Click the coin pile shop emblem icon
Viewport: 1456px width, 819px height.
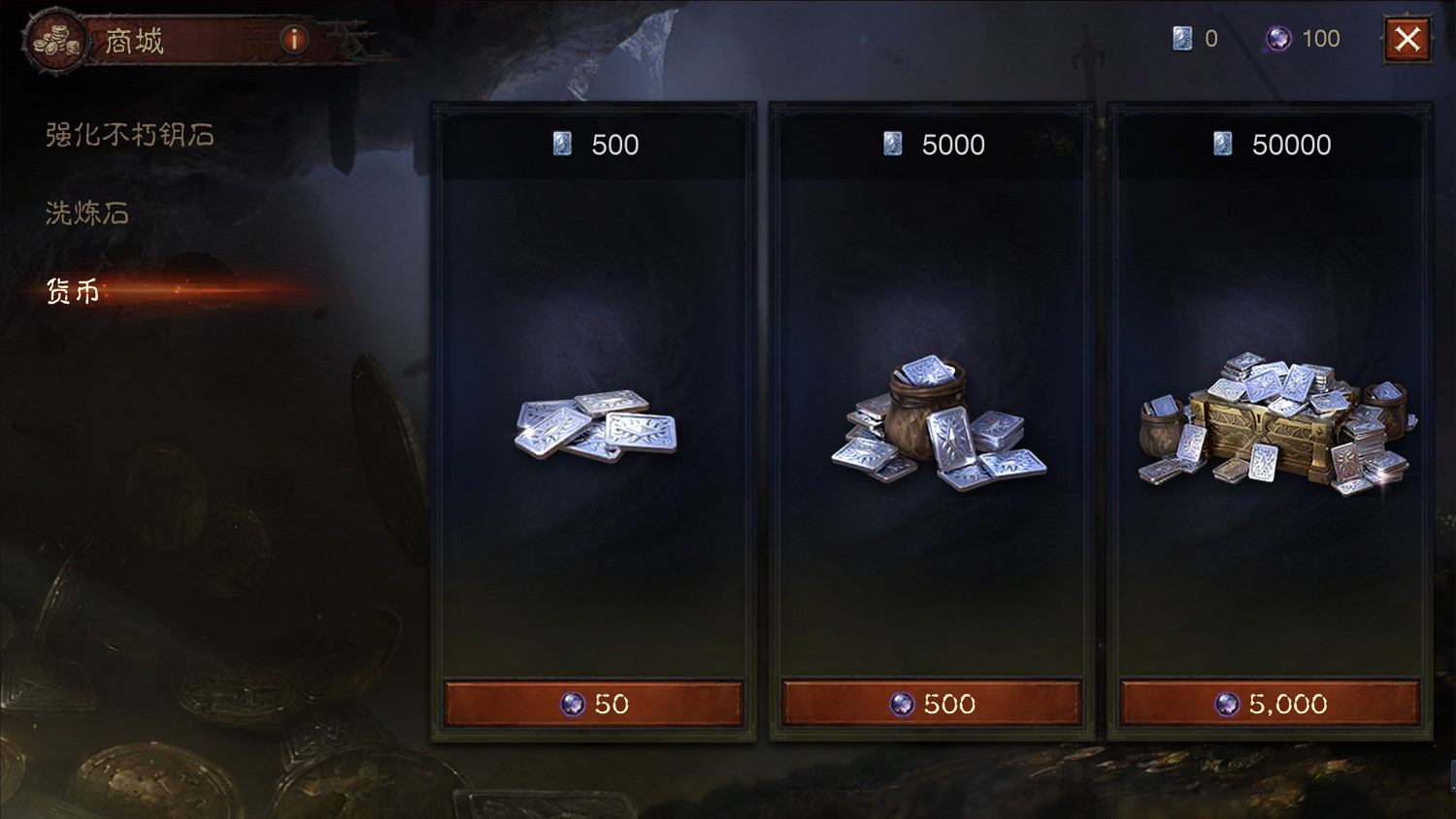coord(56,41)
